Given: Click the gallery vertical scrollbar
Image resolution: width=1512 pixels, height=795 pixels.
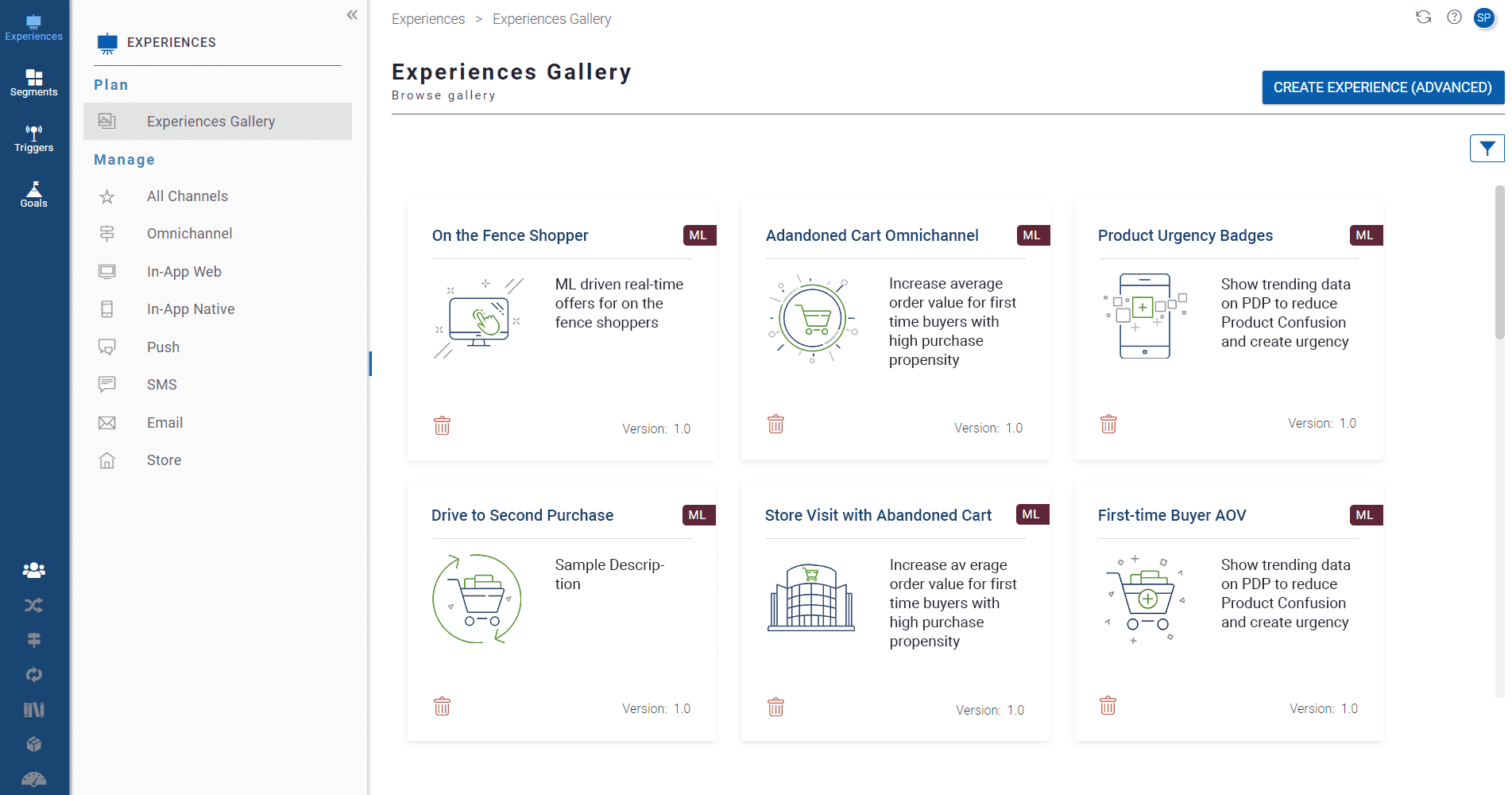Looking at the screenshot, I should tap(1499, 262).
